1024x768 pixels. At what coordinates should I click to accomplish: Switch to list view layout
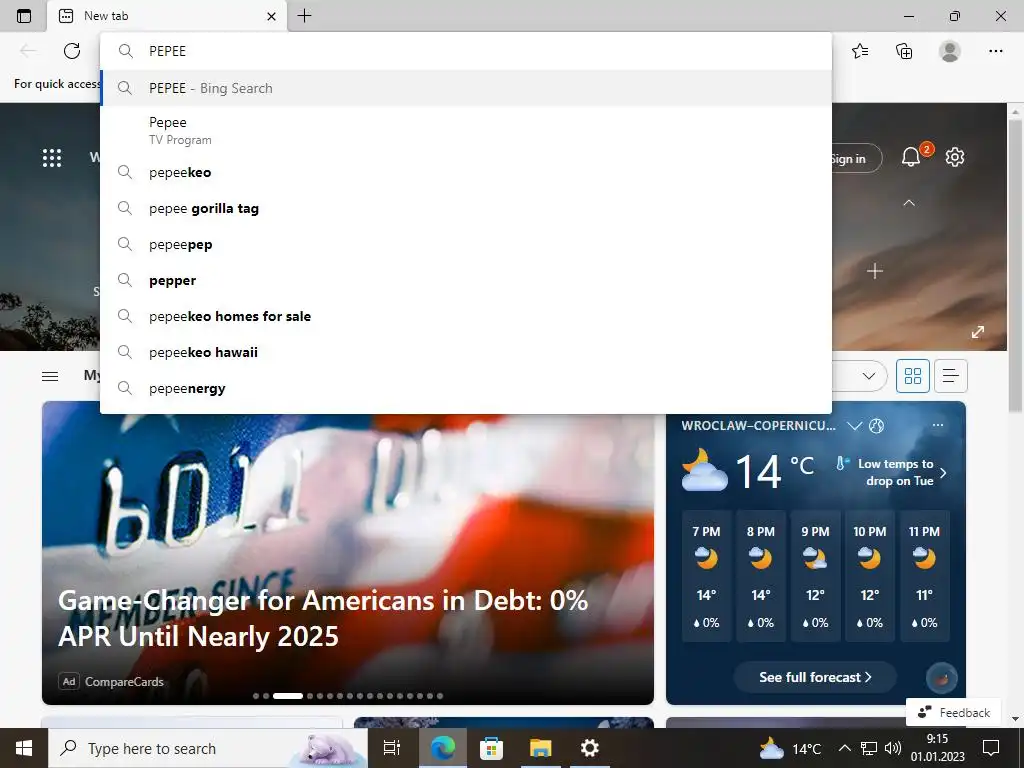click(951, 376)
